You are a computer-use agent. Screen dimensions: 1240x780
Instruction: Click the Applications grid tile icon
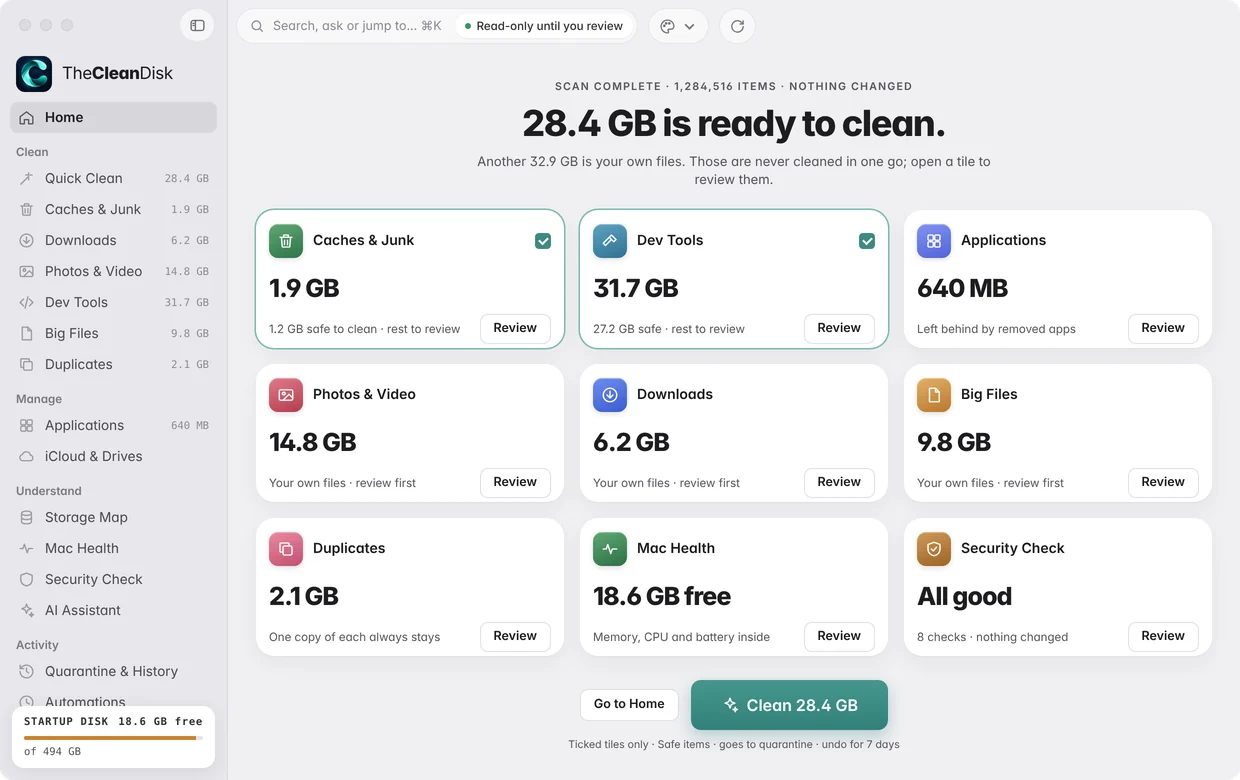pyautogui.click(x=934, y=241)
